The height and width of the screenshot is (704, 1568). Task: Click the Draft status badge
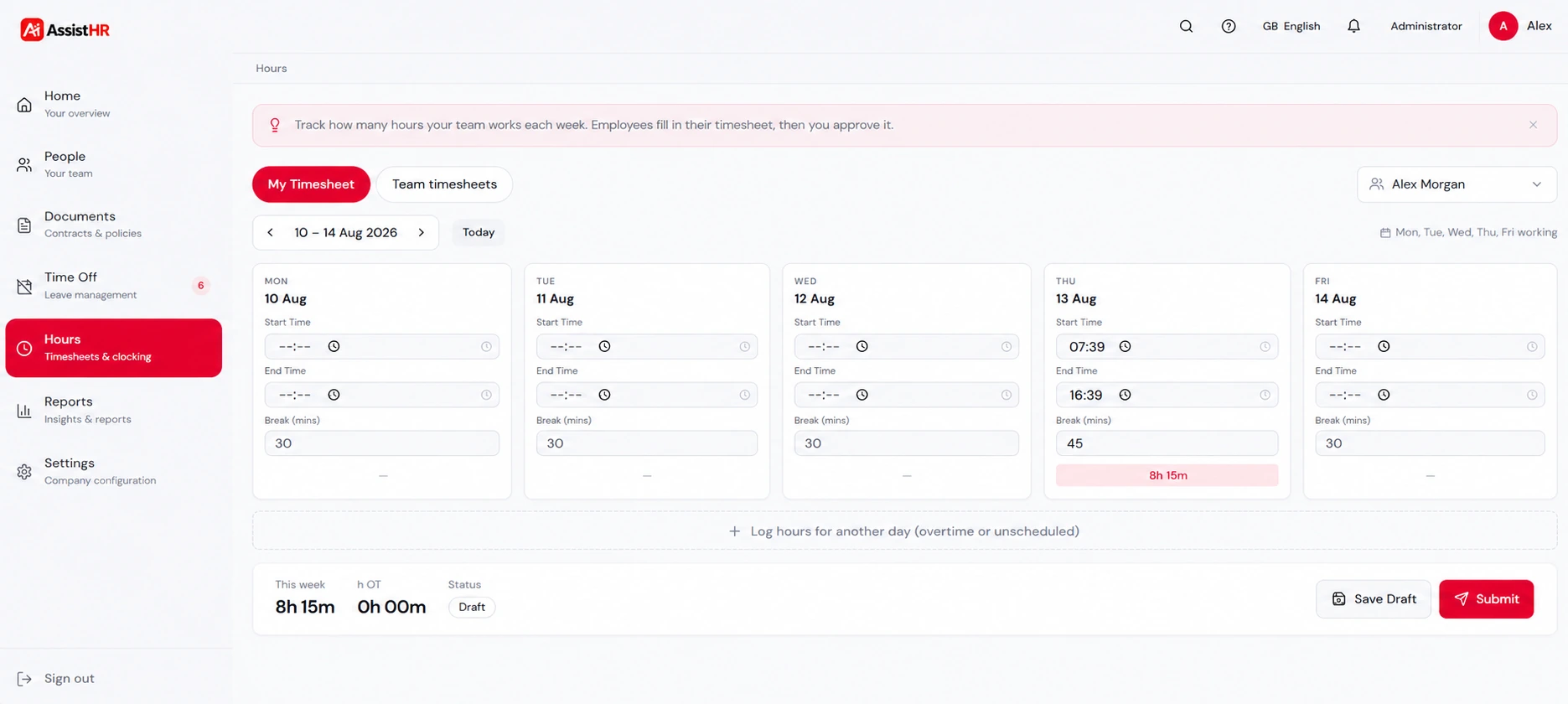point(472,607)
